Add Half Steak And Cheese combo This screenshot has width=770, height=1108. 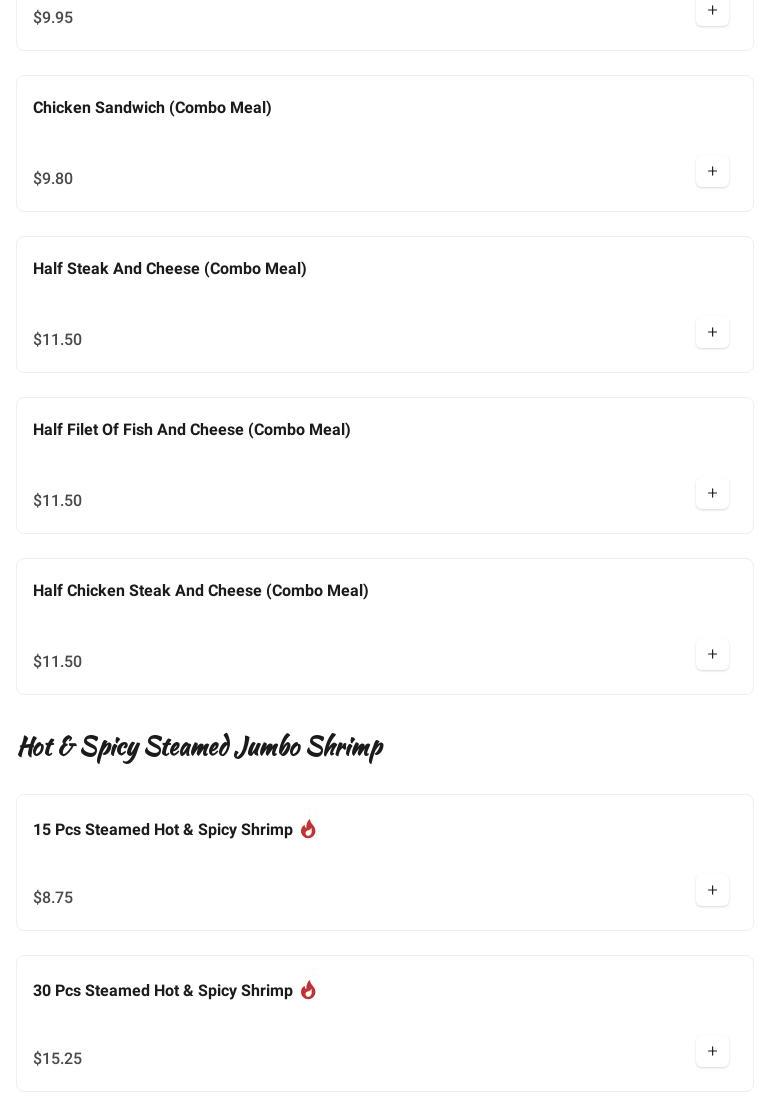(712, 332)
